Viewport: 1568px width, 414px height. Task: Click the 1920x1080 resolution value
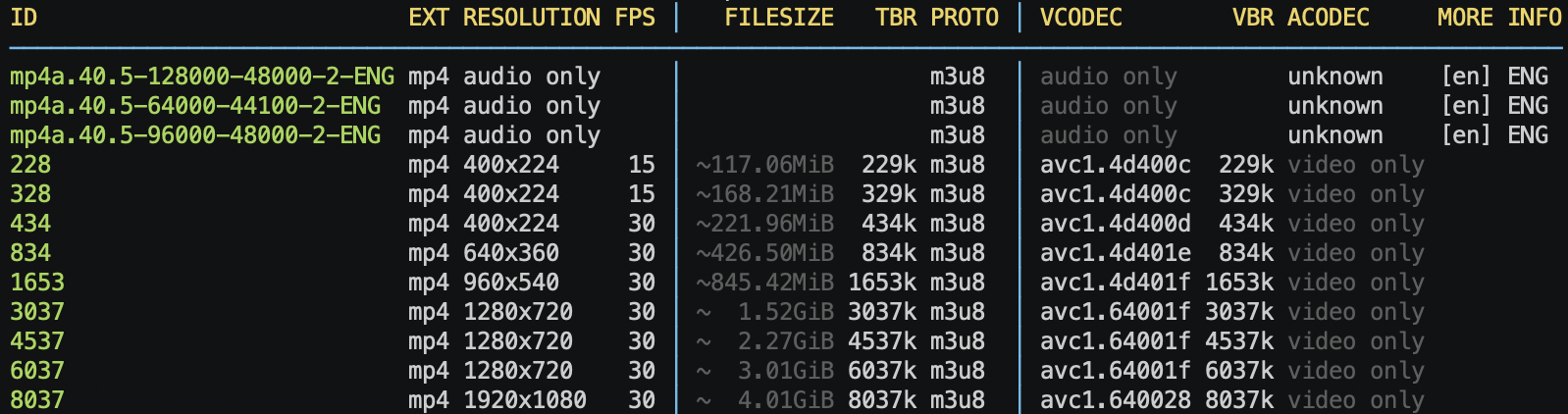524,400
